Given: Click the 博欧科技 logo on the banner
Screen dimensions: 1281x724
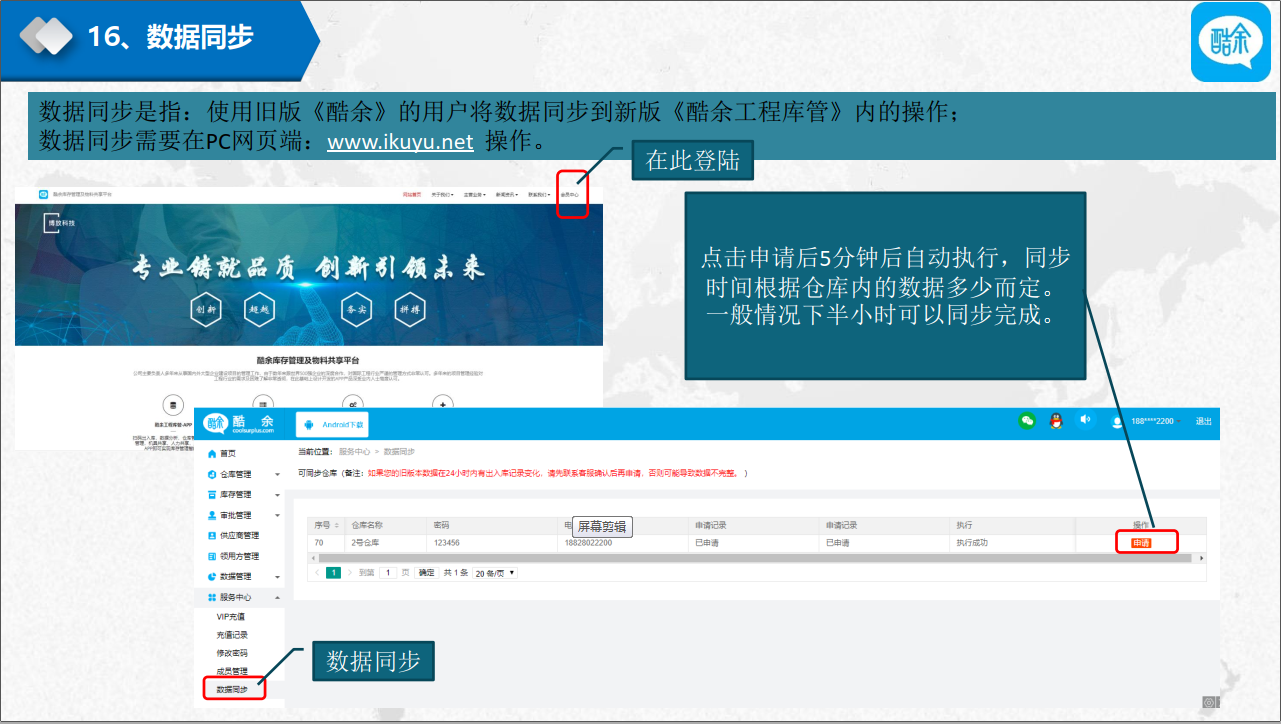Looking at the screenshot, I should 60,223.
